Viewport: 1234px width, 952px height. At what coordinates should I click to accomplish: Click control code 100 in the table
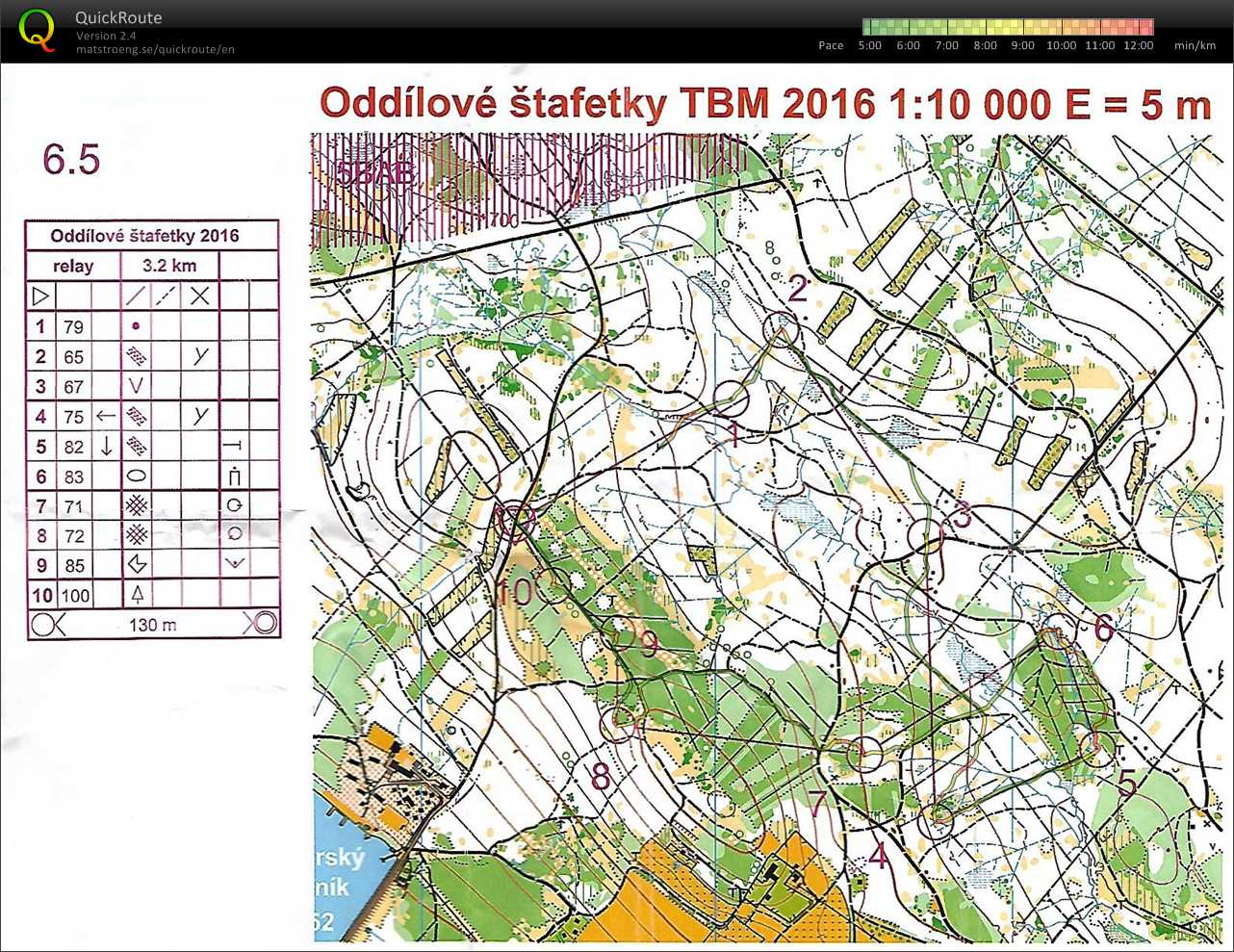(x=75, y=596)
